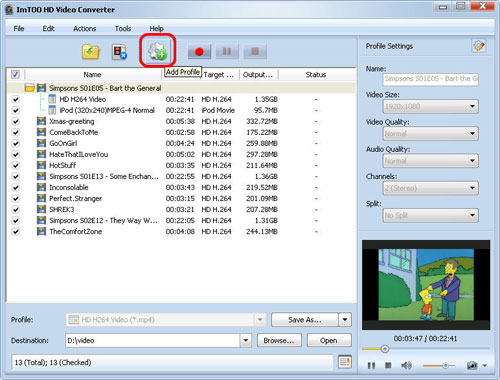500x380 pixels.
Task: Click the film icon beside GoOnGirl
Action: click(x=41, y=143)
